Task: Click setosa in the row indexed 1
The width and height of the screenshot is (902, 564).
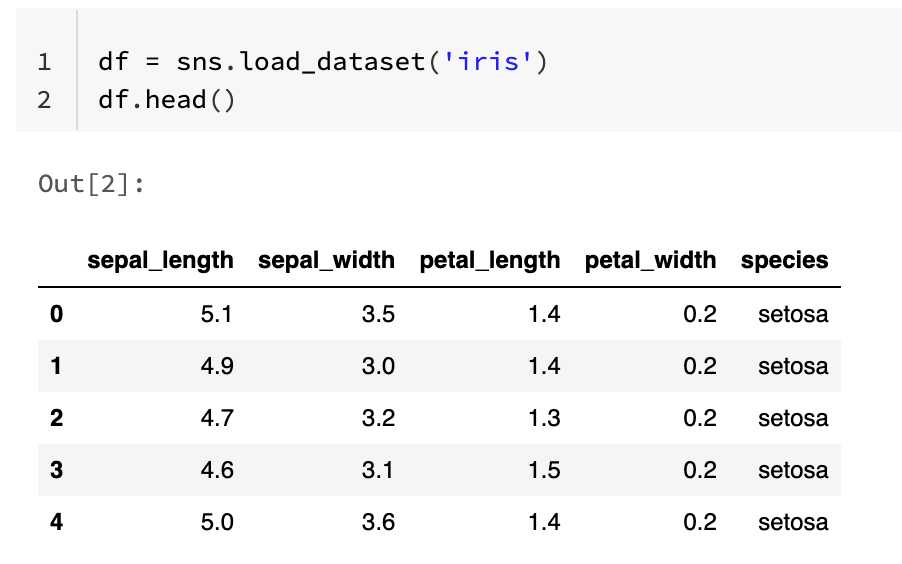Action: click(x=793, y=366)
